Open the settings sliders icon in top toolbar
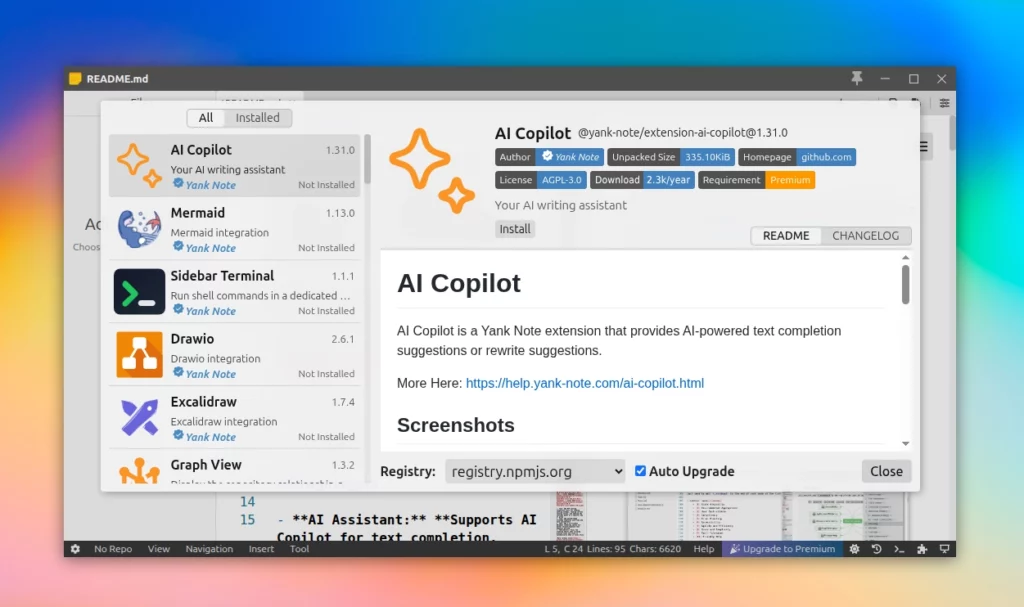 tap(944, 103)
